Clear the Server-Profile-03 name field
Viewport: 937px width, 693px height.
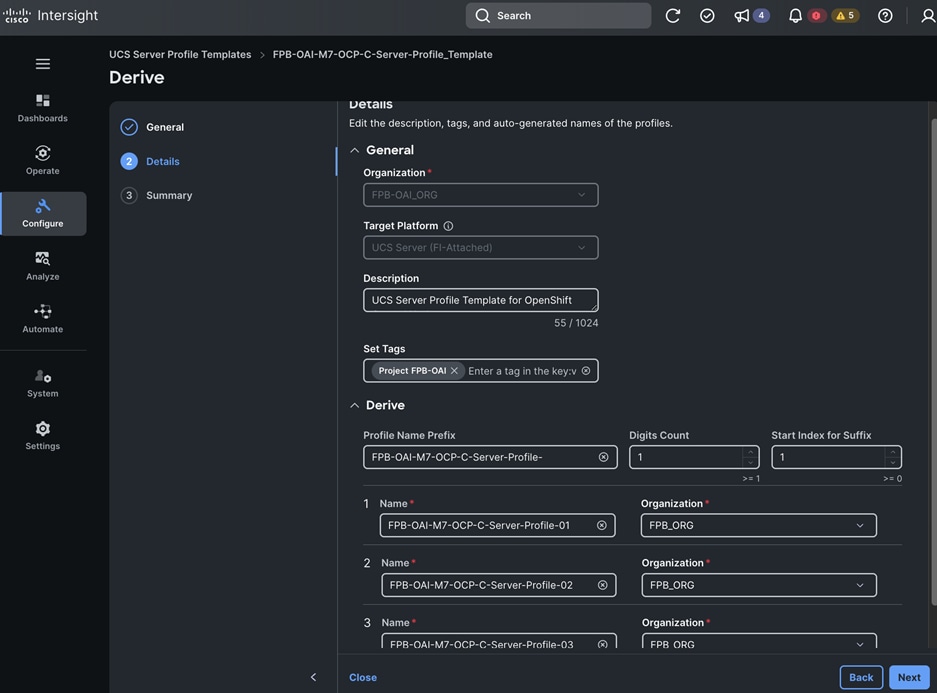coord(603,644)
